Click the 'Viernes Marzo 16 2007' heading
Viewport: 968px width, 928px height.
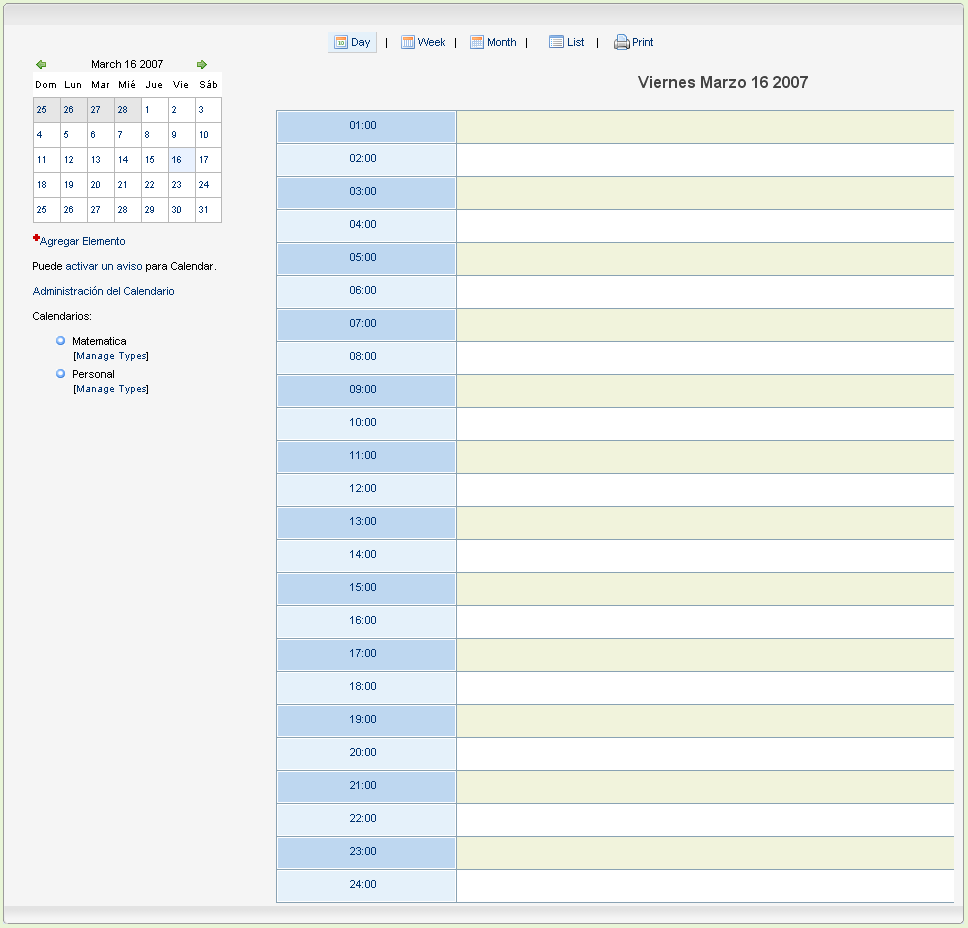(x=723, y=82)
